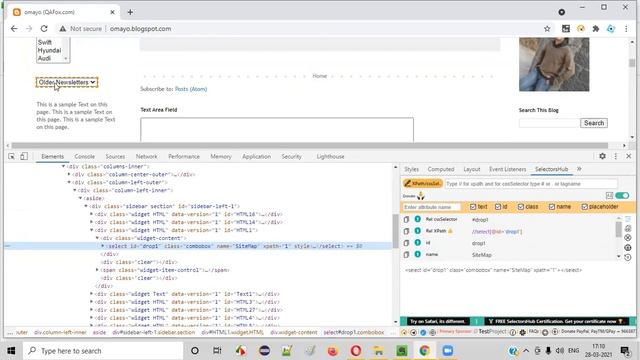Screen dimensions: 640x360
Task: Copy the Rel cssSelector value
Action: coord(406,220)
